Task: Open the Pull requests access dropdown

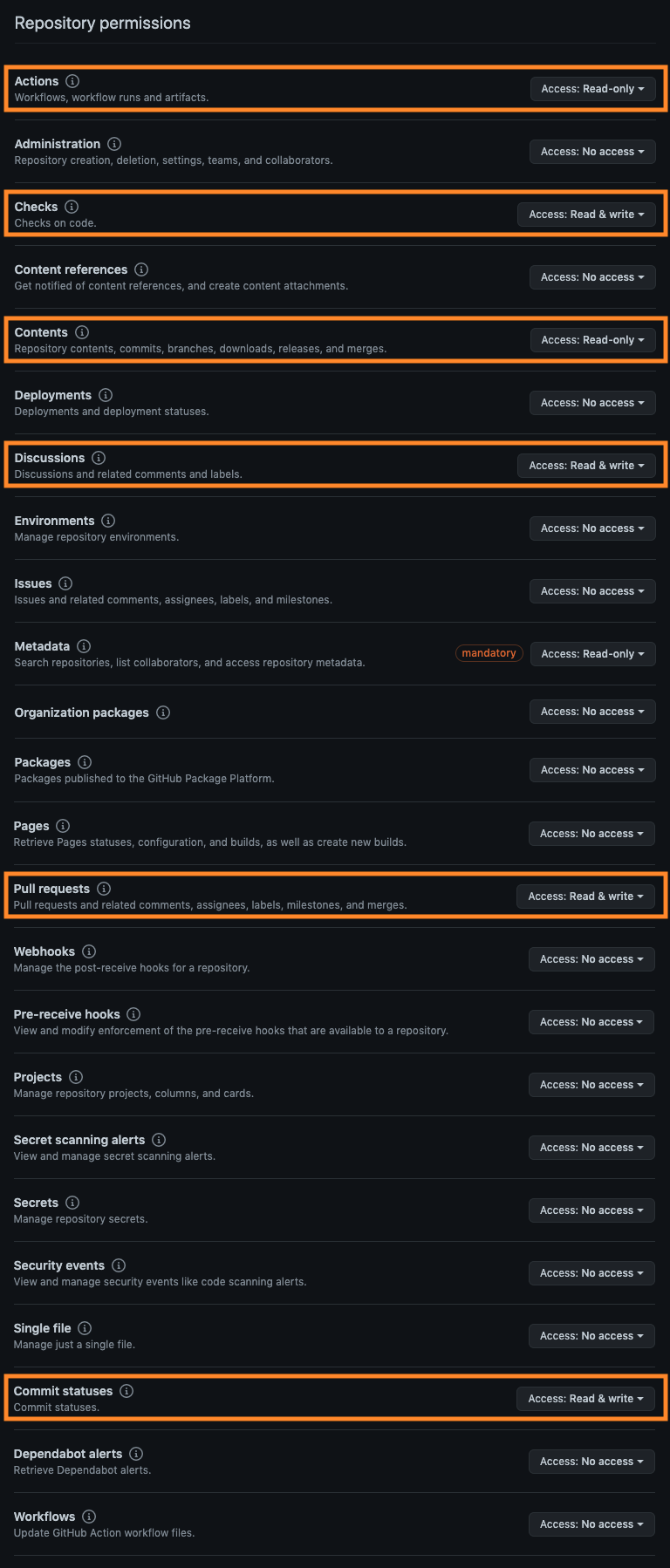Action: click(585, 896)
